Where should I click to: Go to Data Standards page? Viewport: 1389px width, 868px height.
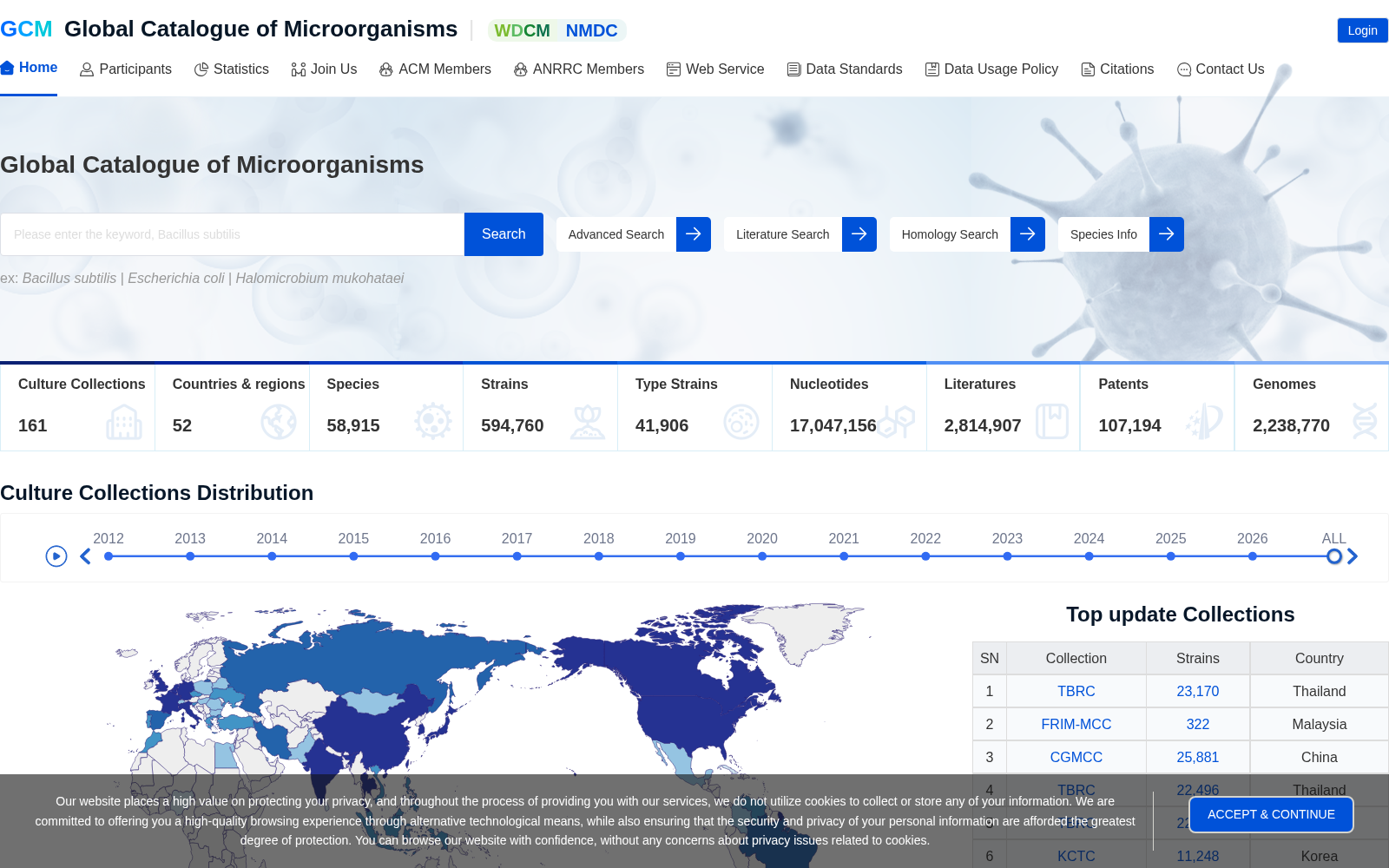click(845, 69)
